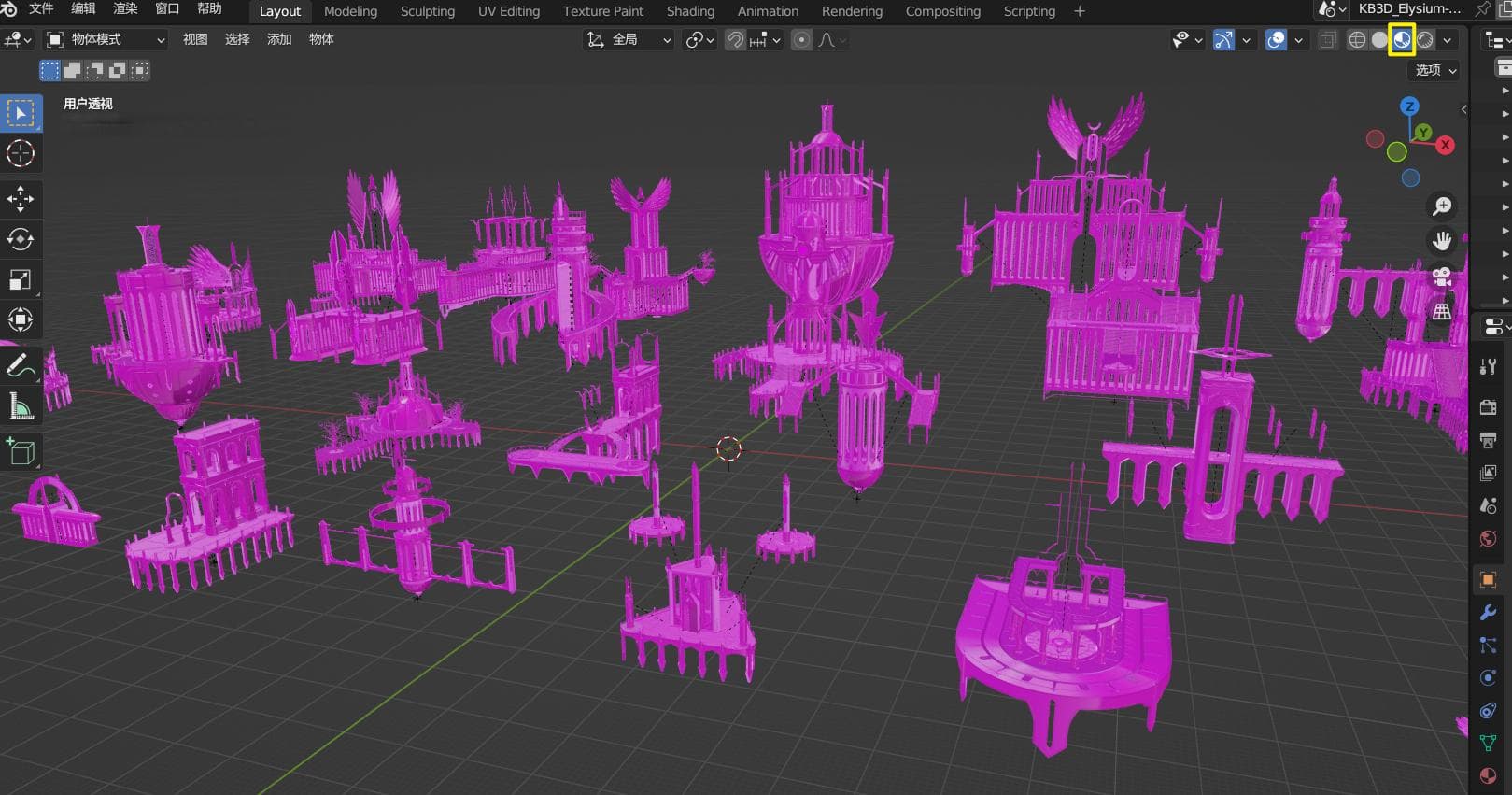
Task: Open the View Layer properties tab
Action: click(1489, 473)
